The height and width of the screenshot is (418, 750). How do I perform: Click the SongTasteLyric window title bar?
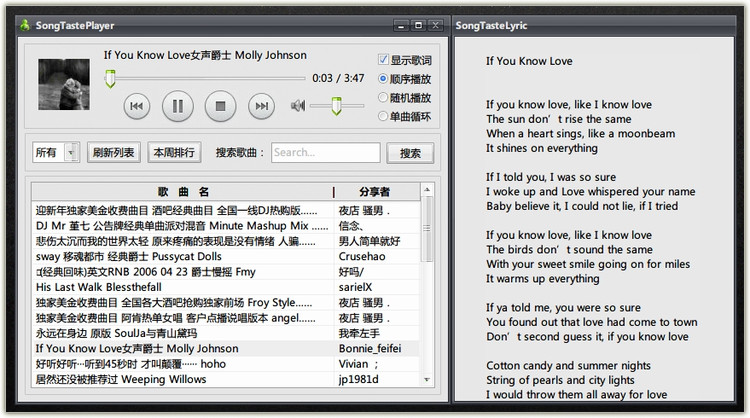593,25
